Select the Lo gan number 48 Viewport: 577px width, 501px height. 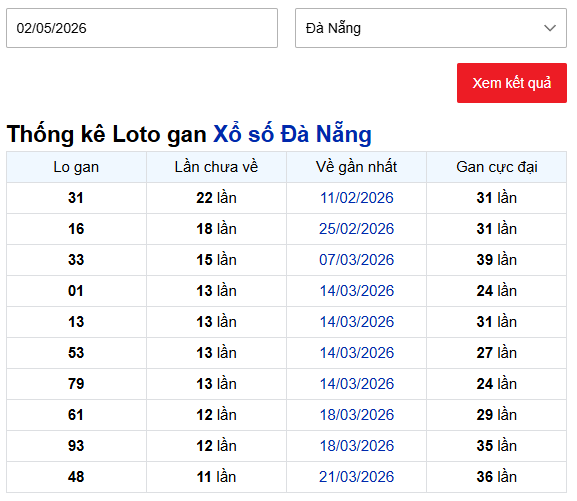[76, 477]
